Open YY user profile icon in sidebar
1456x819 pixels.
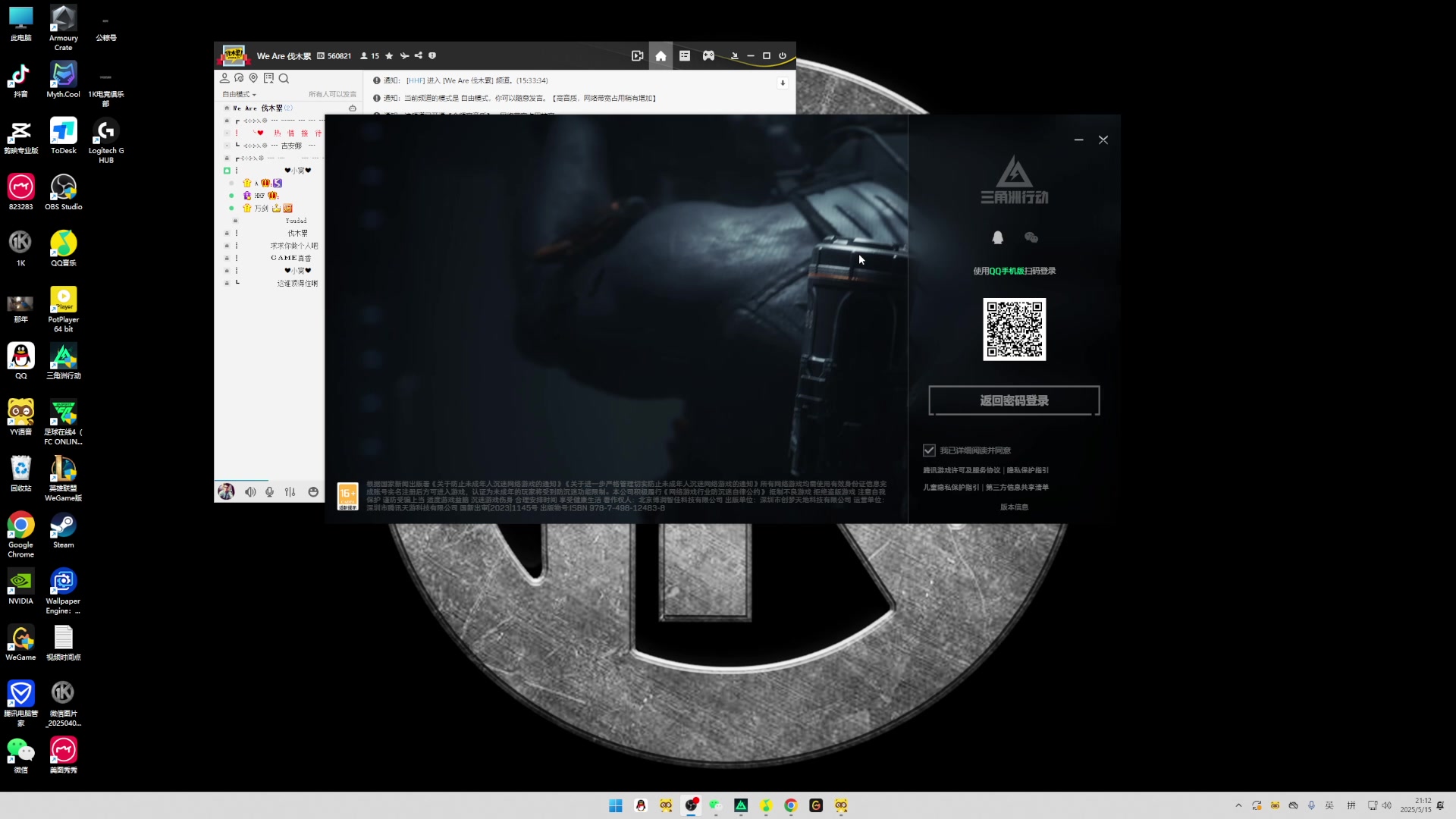tap(224, 78)
